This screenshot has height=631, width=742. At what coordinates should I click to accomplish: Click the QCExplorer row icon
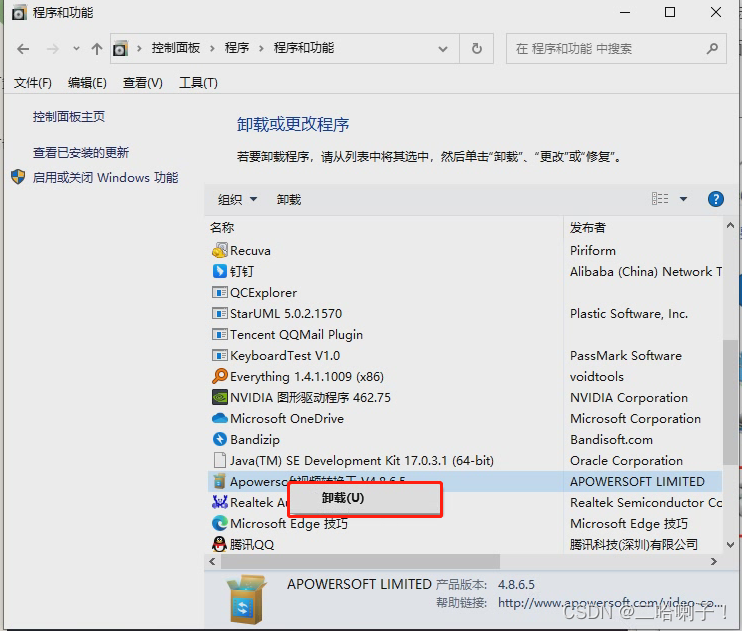click(220, 293)
